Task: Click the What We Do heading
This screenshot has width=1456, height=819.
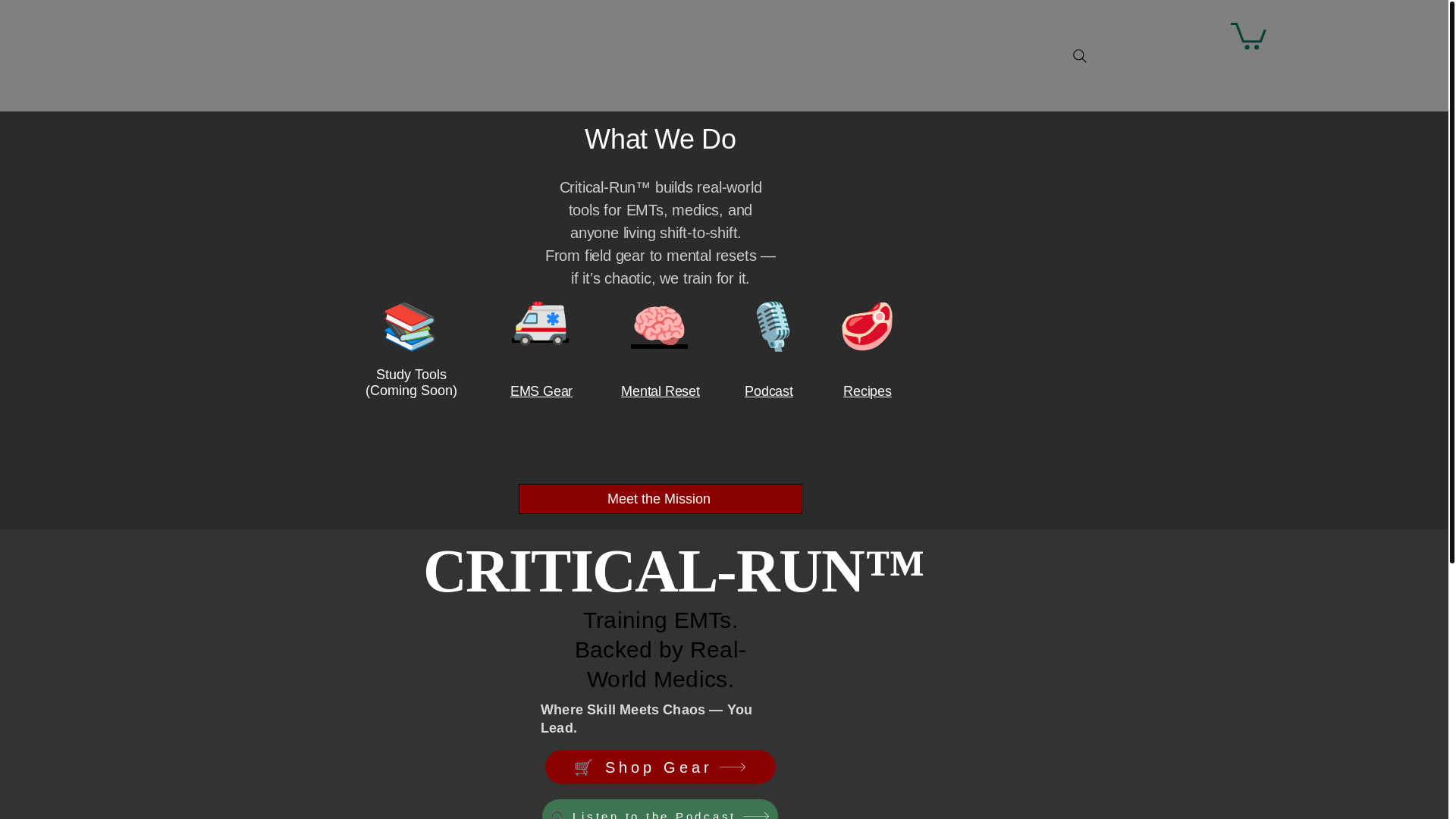Action: tap(661, 140)
